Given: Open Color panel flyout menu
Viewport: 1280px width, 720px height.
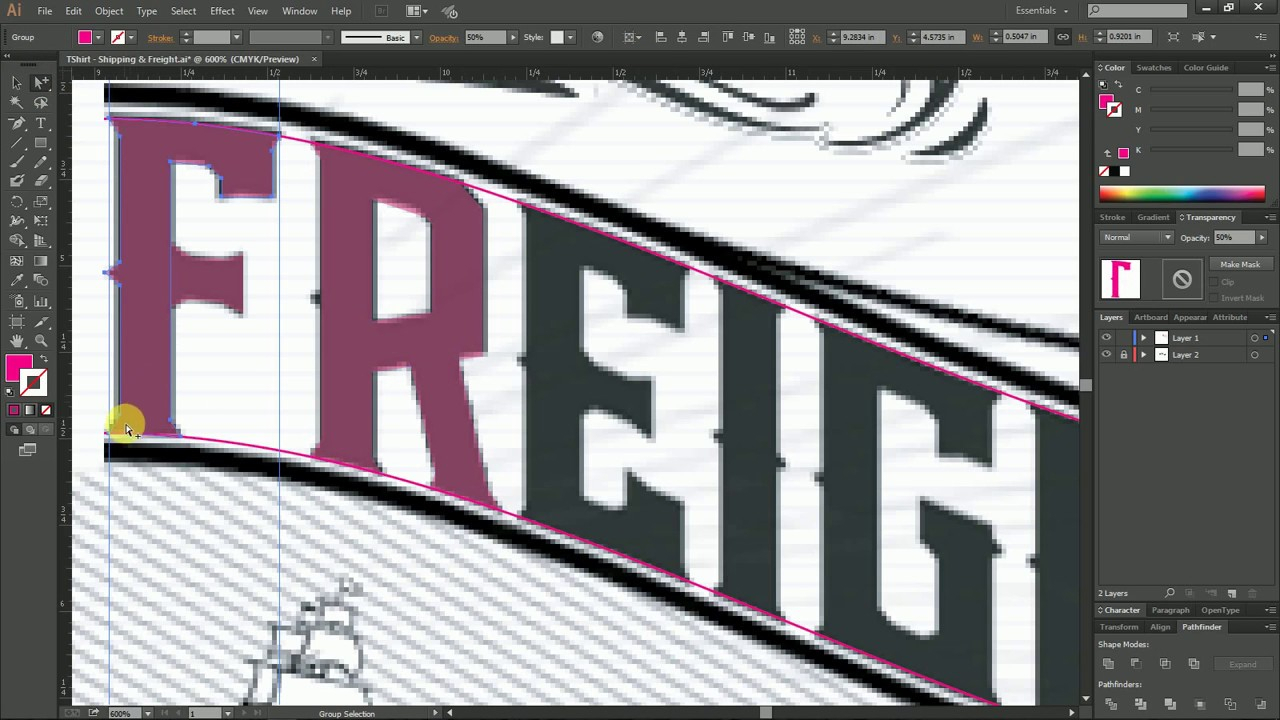Looking at the screenshot, I should coord(1270,68).
